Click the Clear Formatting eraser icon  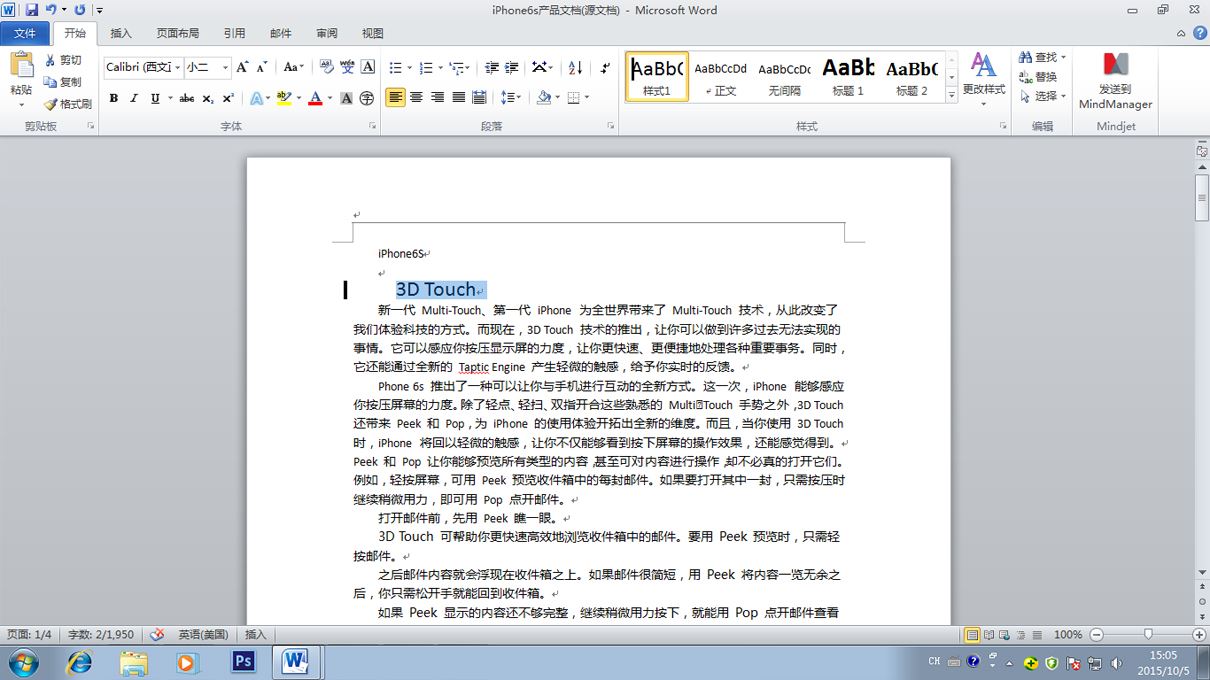point(326,67)
